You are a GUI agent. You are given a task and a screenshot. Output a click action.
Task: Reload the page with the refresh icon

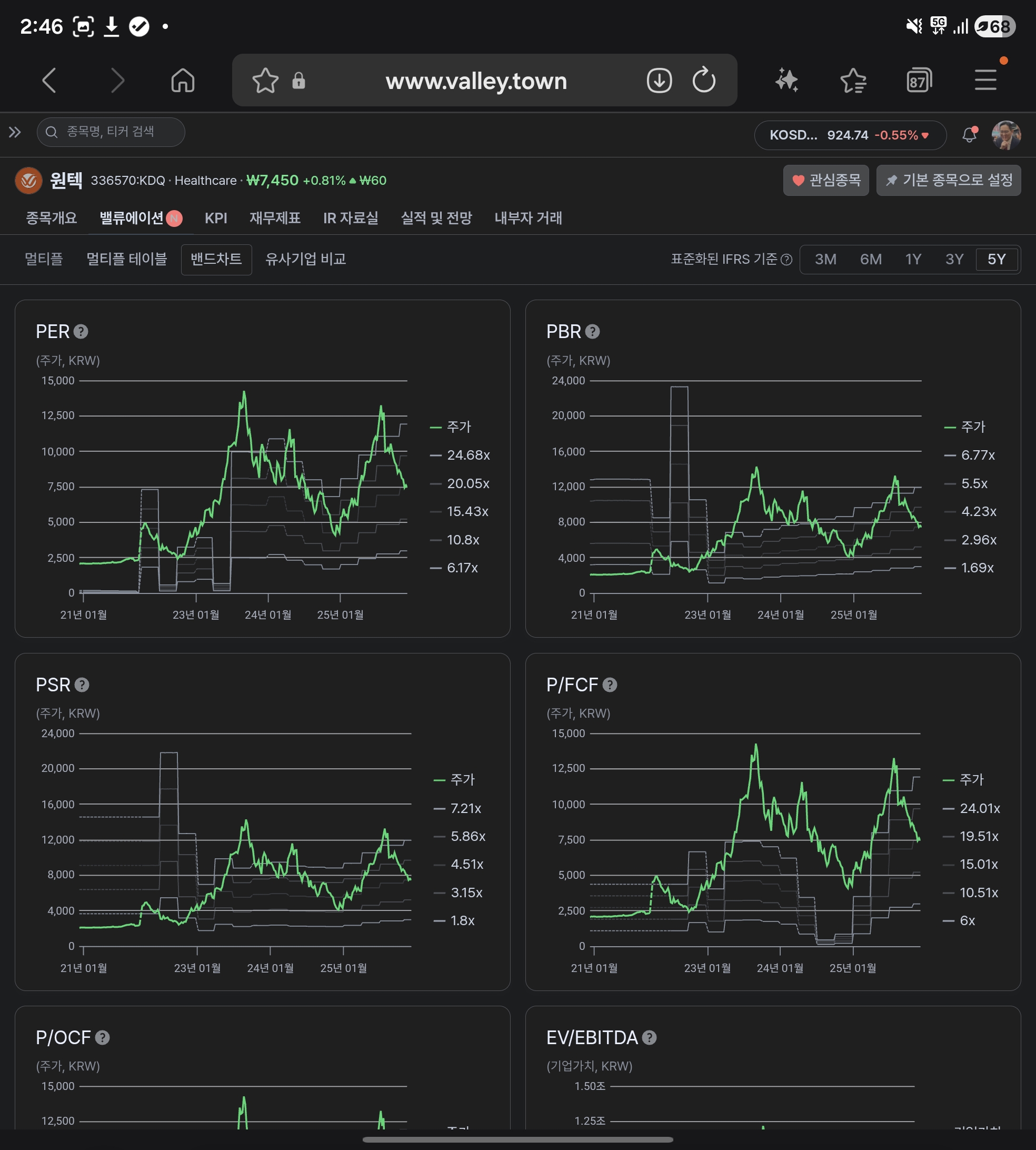tap(704, 80)
